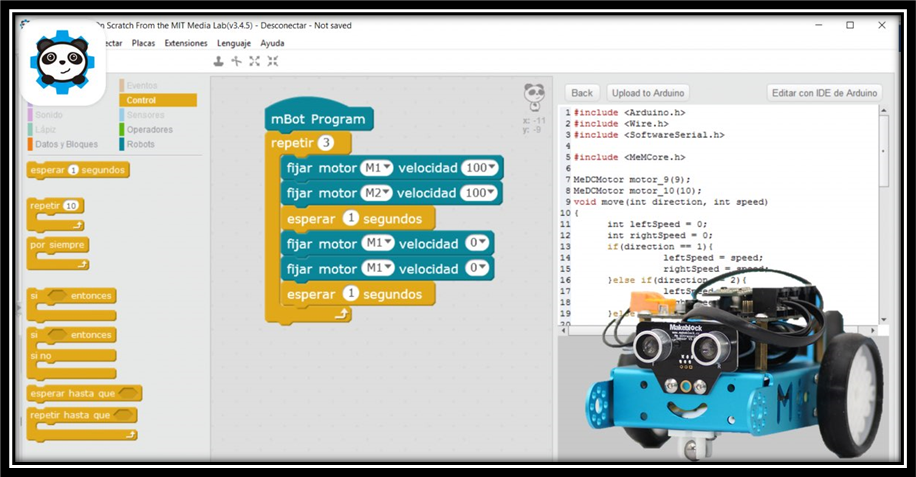Click the seconds value in the palette esperar block
This screenshot has height=477, width=916.
[73, 170]
